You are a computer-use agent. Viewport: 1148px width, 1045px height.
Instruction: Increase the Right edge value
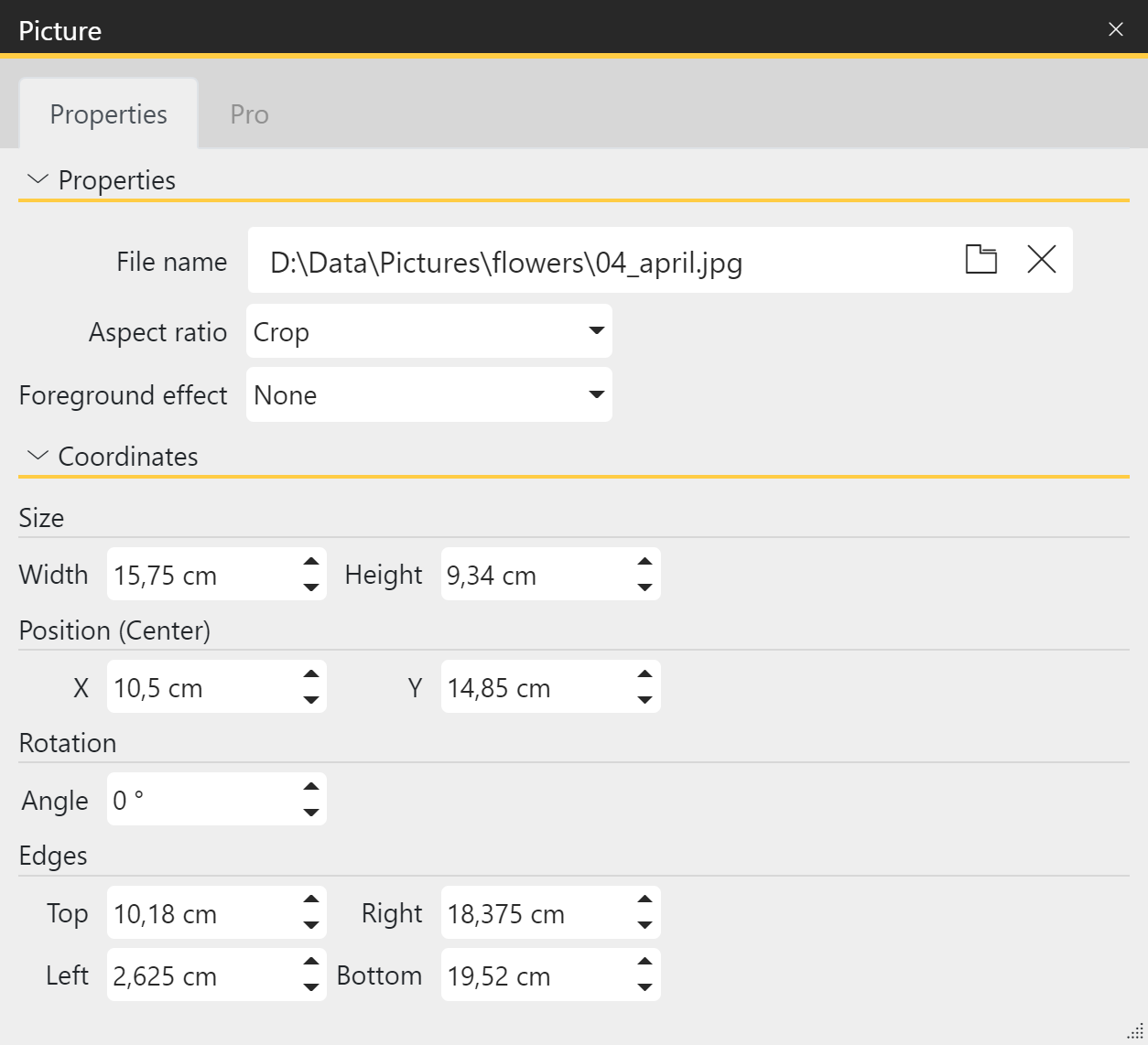pyautogui.click(x=644, y=900)
